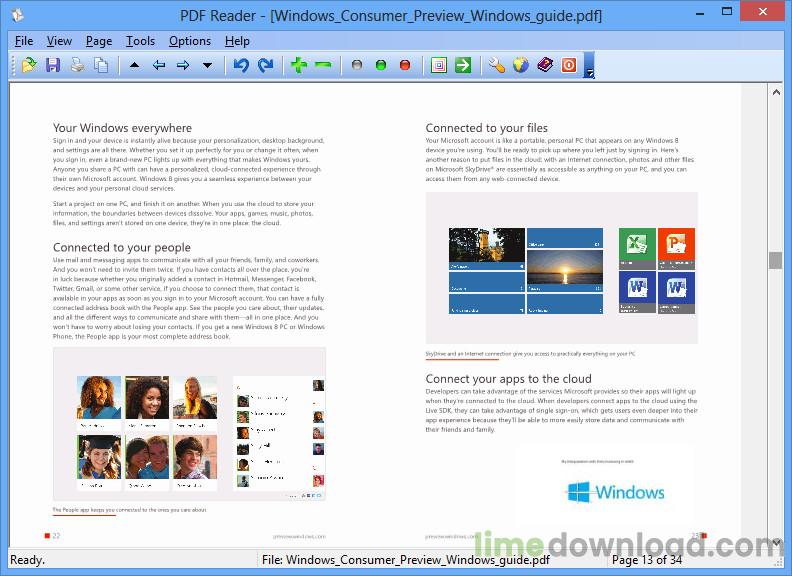Click the green go-to arrow icon

tap(463, 65)
